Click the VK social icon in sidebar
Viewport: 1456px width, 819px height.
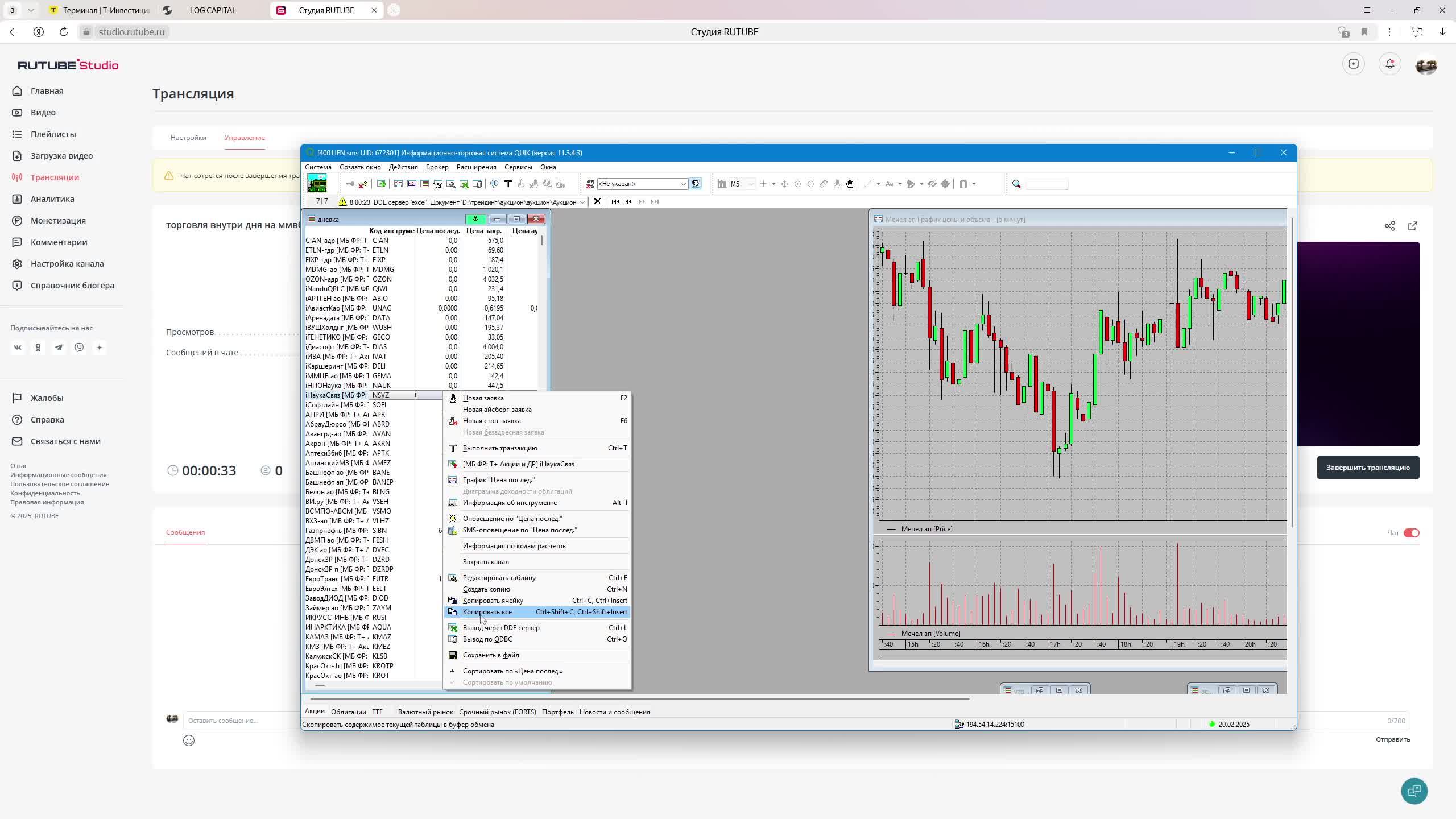[18, 348]
